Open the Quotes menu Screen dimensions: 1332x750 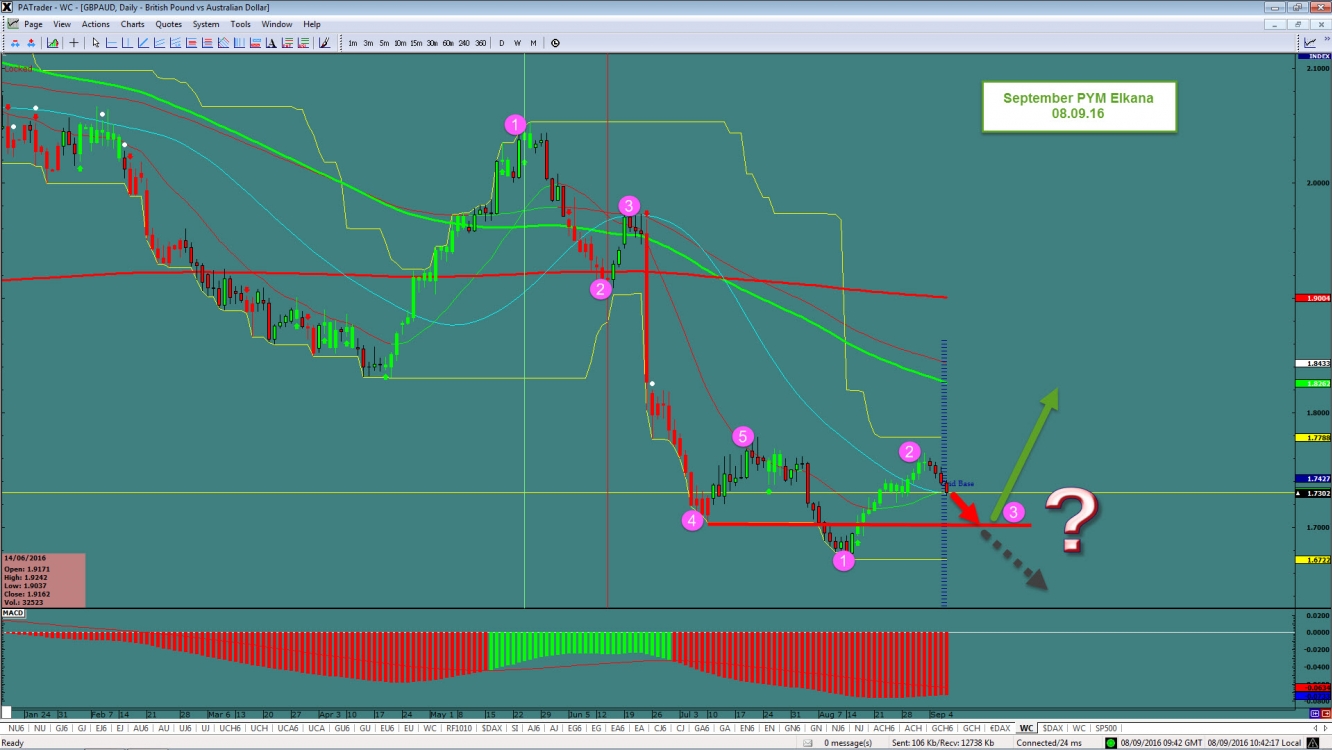168,24
